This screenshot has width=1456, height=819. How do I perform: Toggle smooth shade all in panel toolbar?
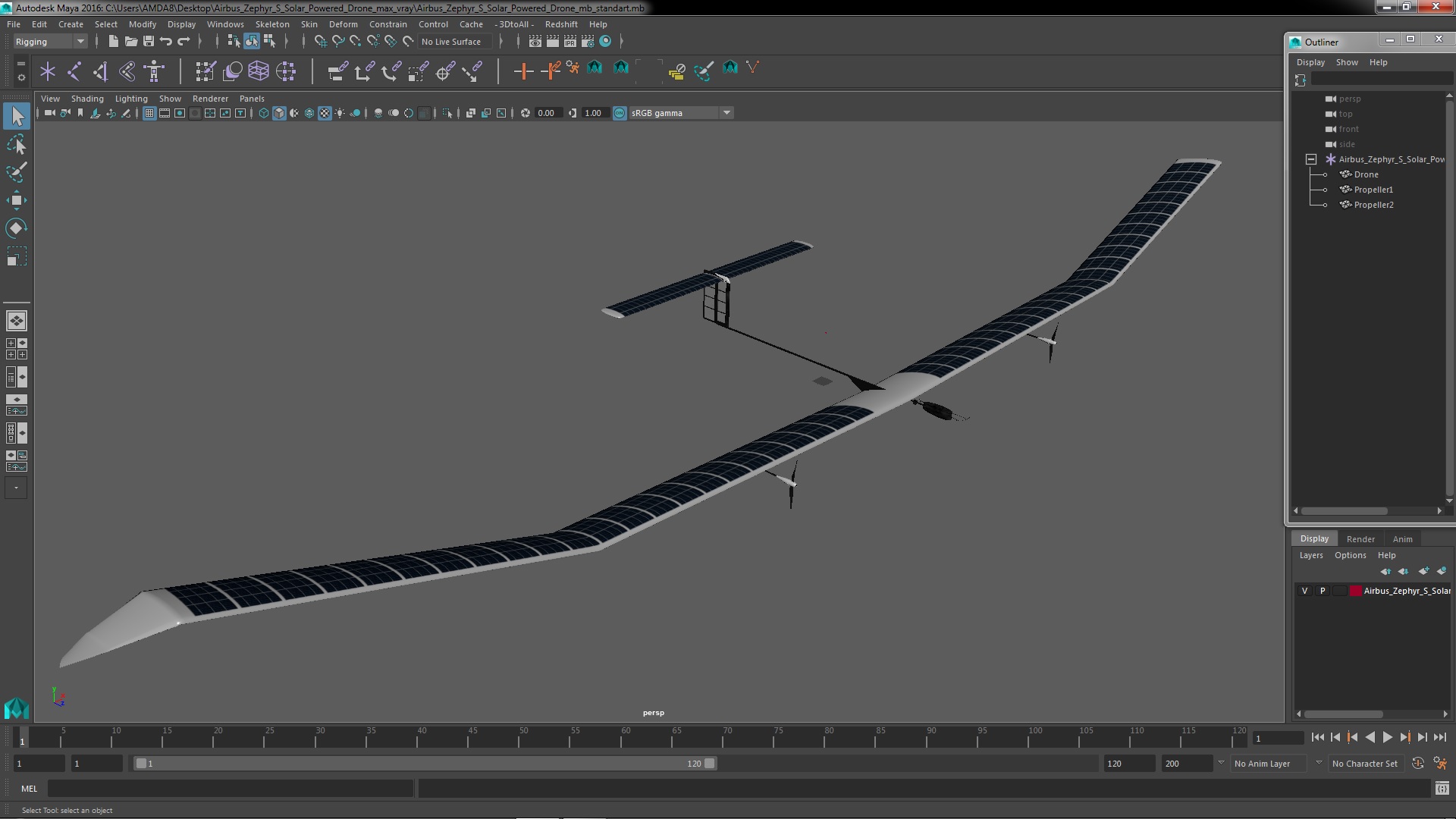click(279, 113)
